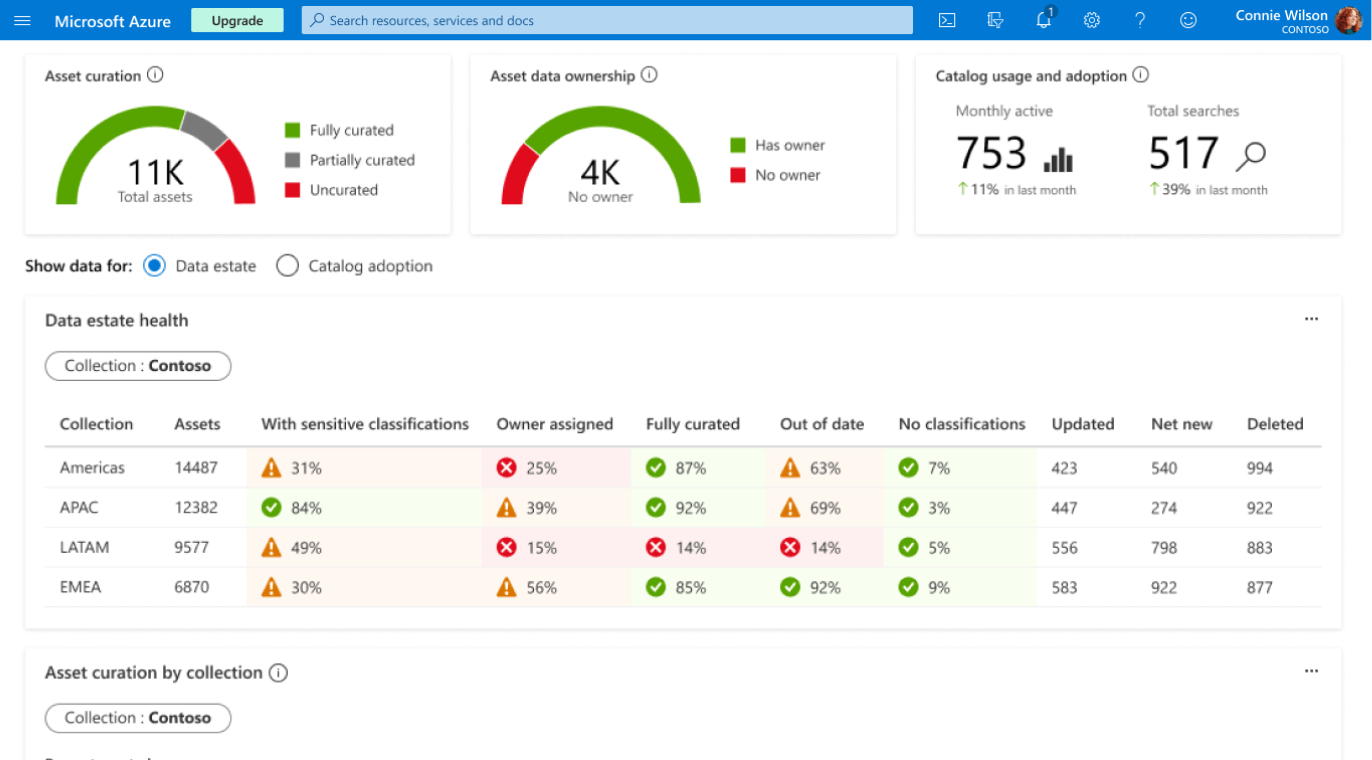1372x760 pixels.
Task: Click the Fully curated column header
Action: [x=692, y=424]
